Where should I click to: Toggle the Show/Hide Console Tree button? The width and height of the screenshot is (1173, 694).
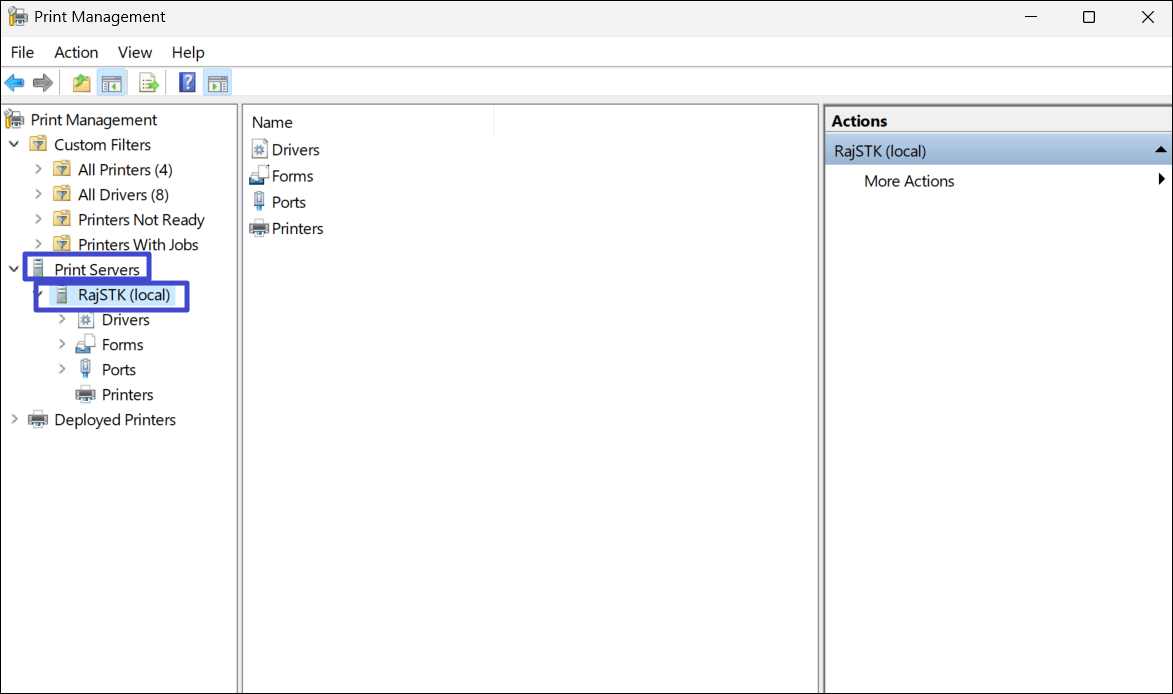[111, 83]
